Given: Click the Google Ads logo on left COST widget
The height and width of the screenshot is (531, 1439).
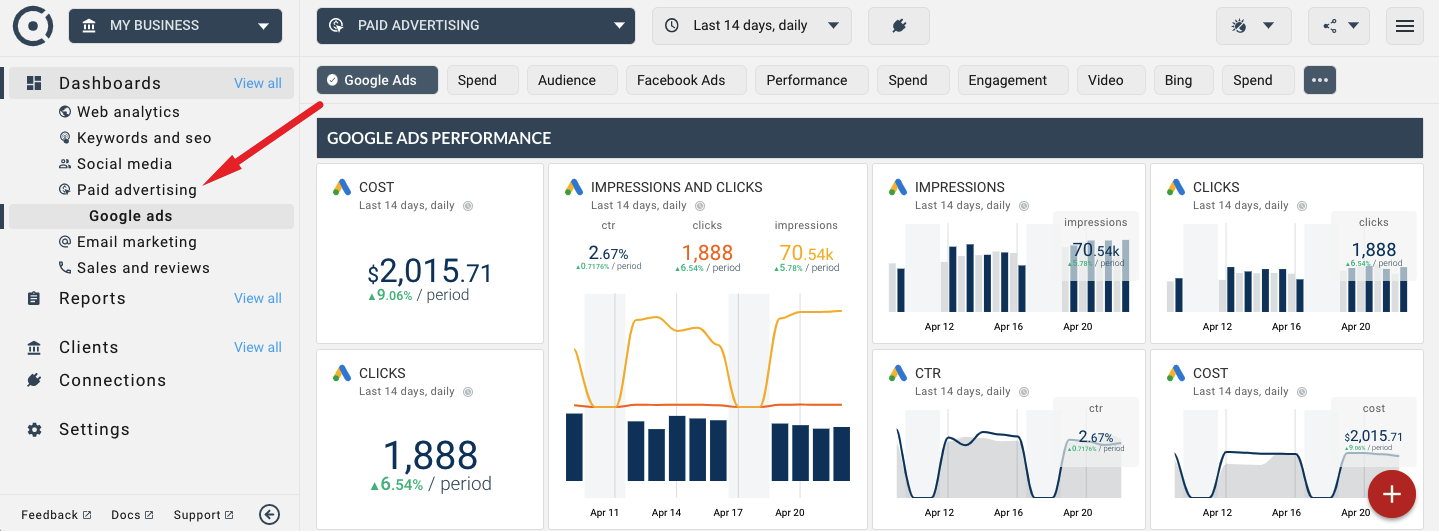Looking at the screenshot, I should point(341,187).
